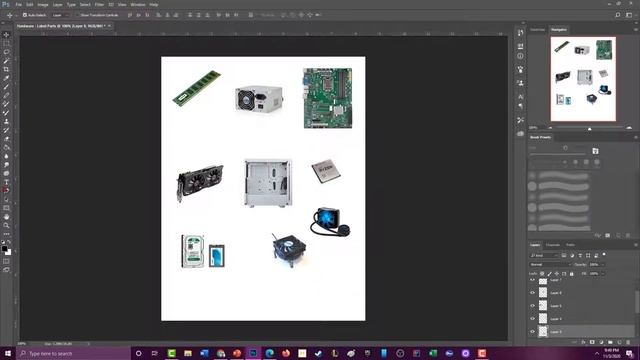Image resolution: width=640 pixels, height=360 pixels.
Task: Switch to the Channels tab
Action: [x=553, y=245]
